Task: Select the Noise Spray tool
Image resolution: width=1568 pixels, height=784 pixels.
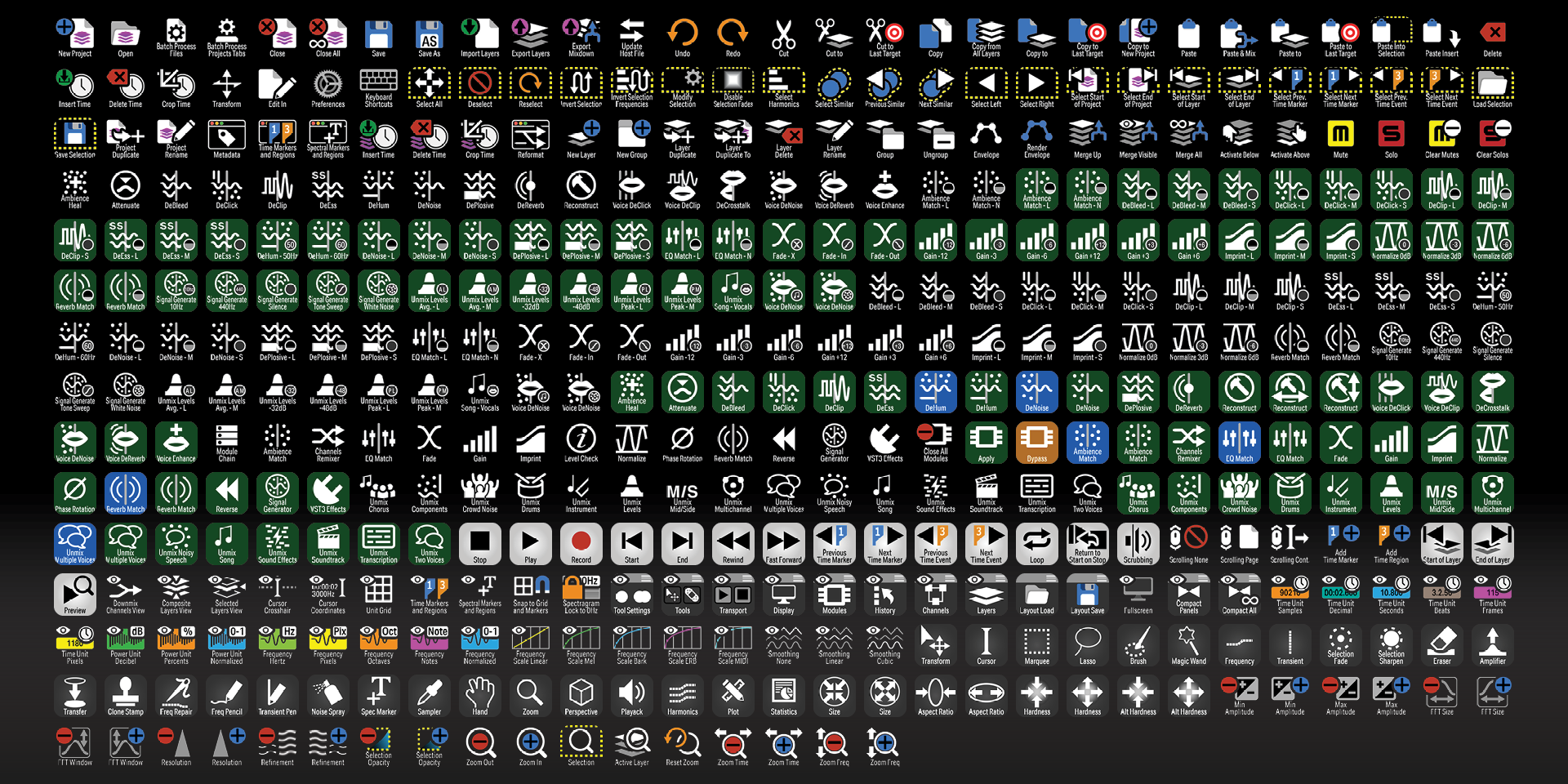Action: (327, 696)
